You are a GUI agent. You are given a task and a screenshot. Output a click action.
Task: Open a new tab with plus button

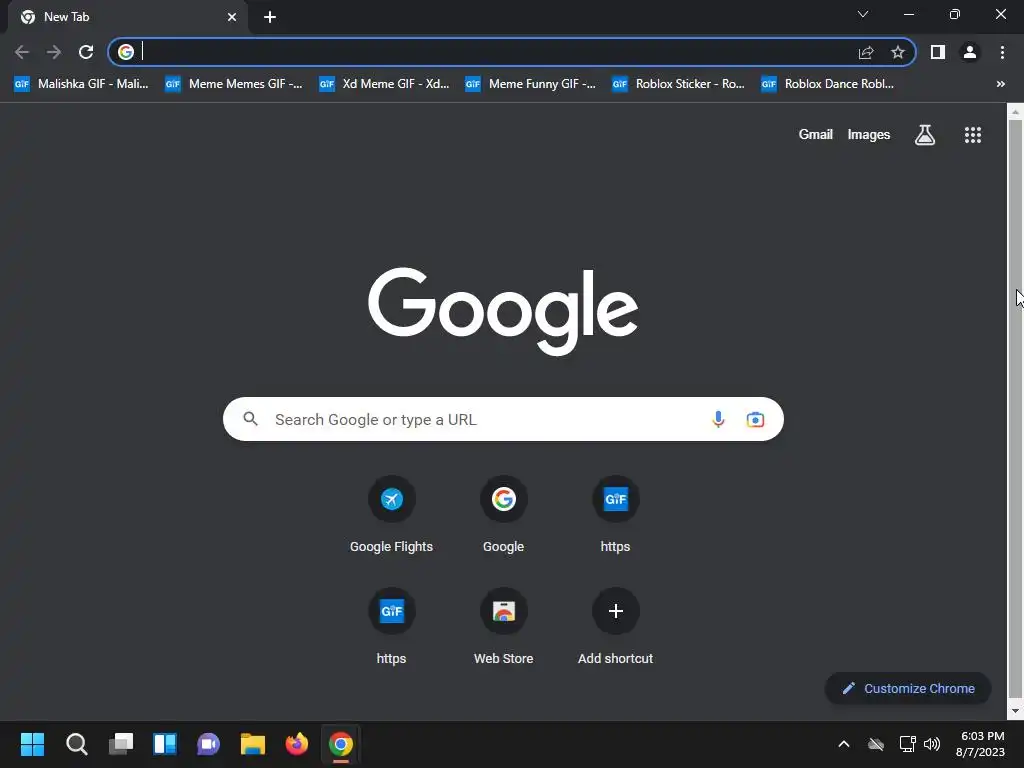tap(270, 17)
